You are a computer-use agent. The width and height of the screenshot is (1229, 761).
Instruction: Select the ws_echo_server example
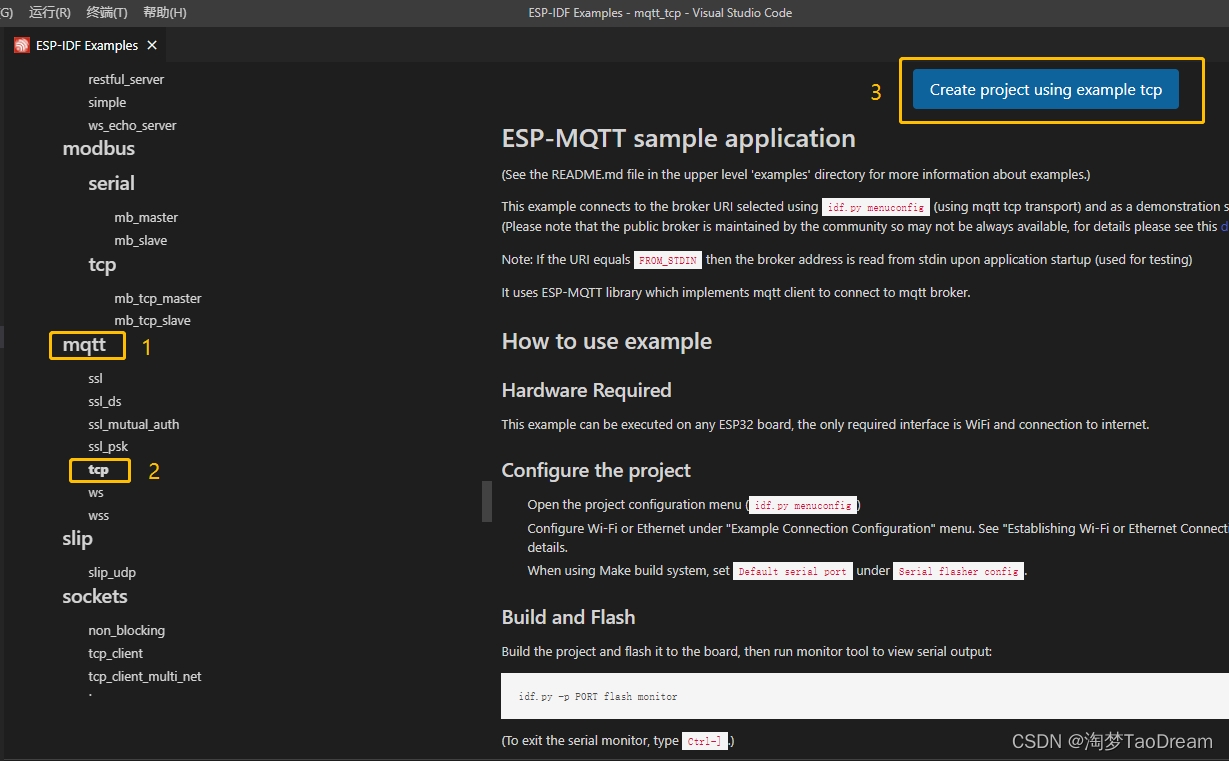tap(132, 125)
